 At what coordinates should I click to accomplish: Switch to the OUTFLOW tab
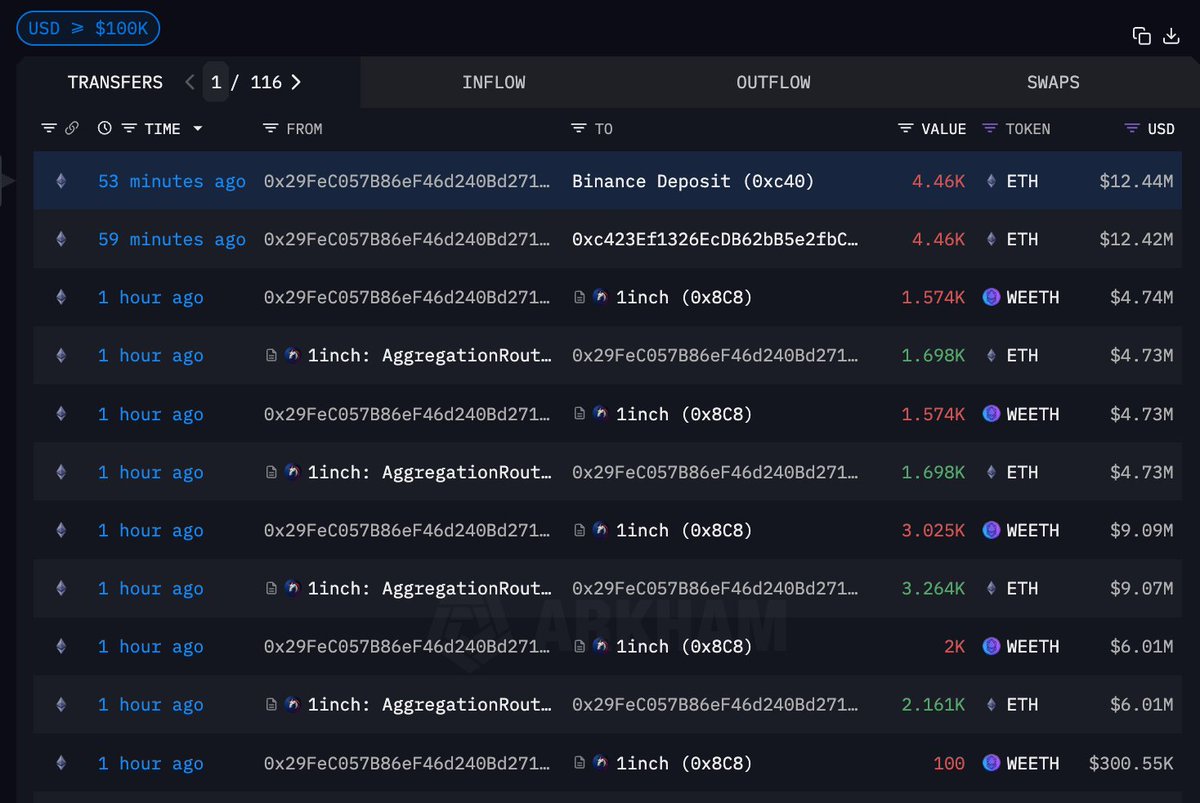click(x=773, y=82)
